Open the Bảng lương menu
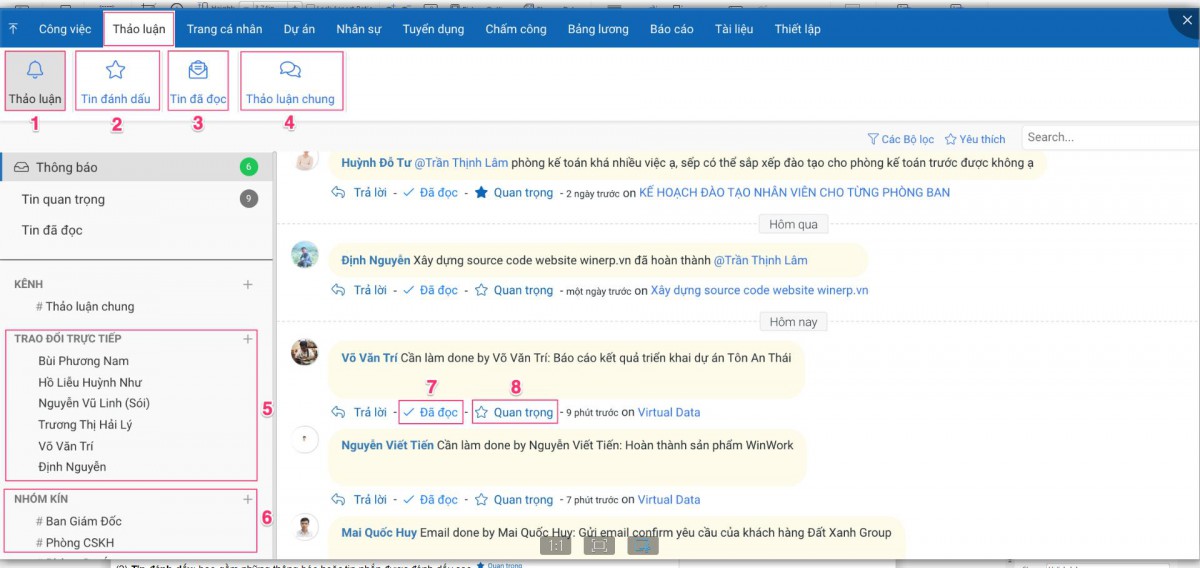This screenshot has height=568, width=1200. [598, 29]
